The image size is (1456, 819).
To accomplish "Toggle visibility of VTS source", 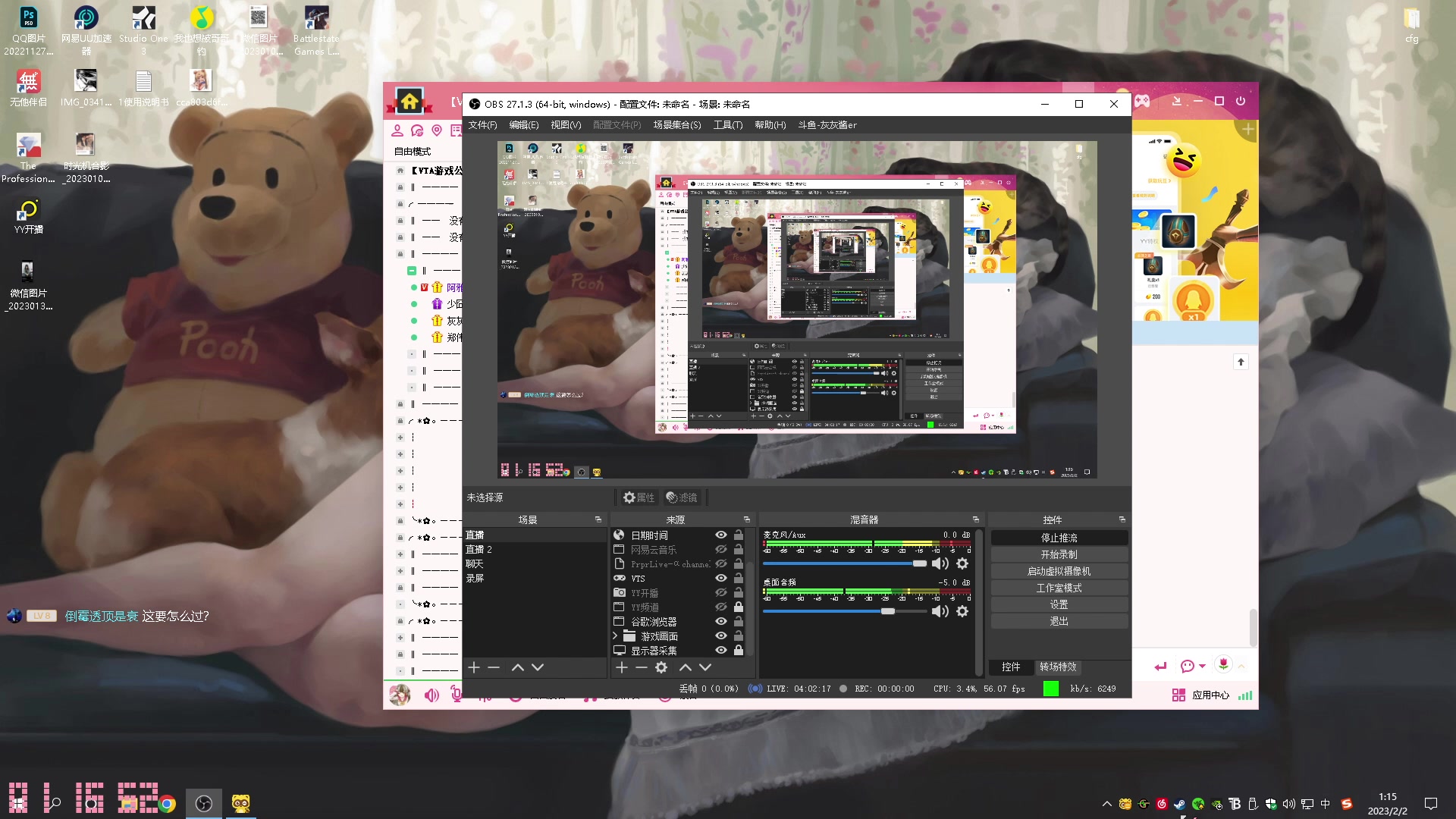I will click(720, 579).
